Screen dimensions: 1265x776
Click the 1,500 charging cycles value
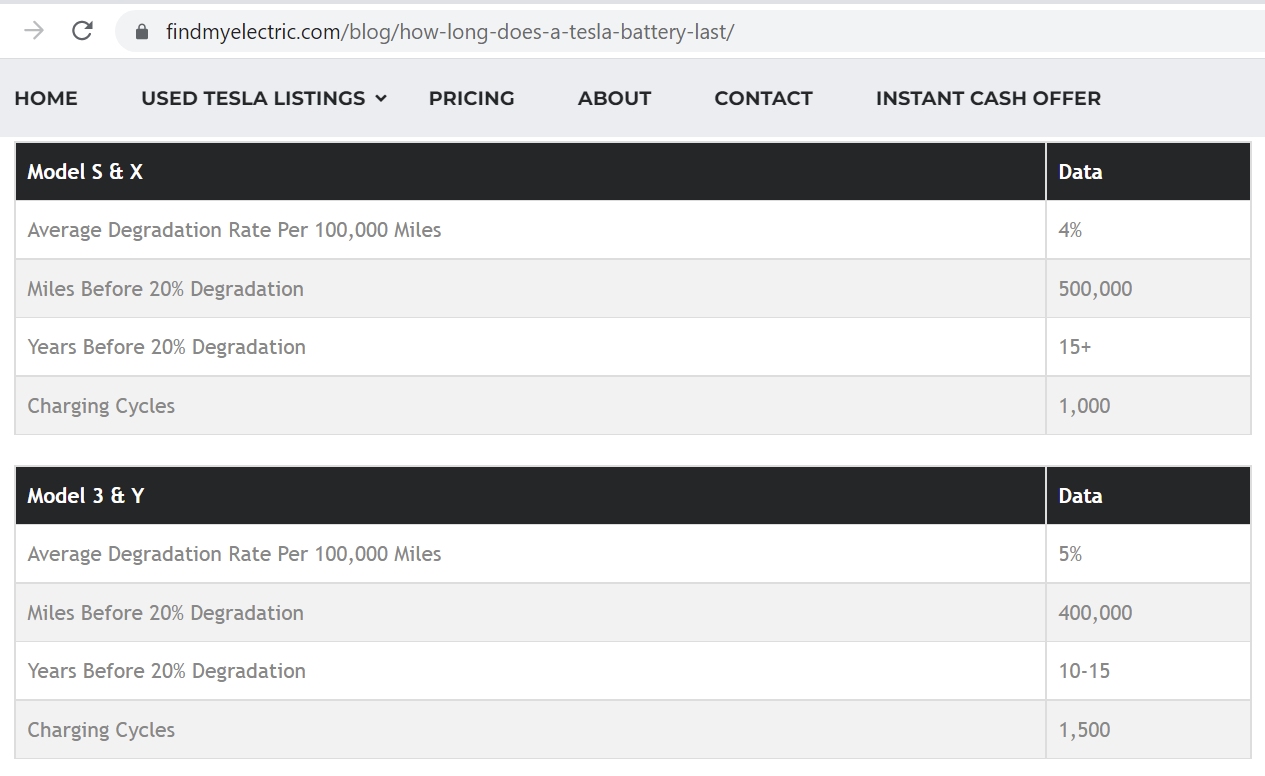[x=1084, y=730]
